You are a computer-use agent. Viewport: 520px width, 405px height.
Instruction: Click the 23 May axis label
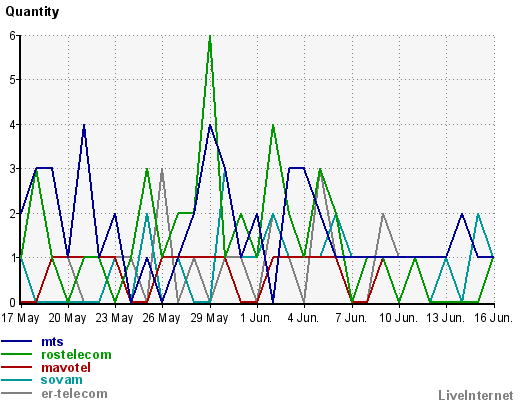click(114, 318)
